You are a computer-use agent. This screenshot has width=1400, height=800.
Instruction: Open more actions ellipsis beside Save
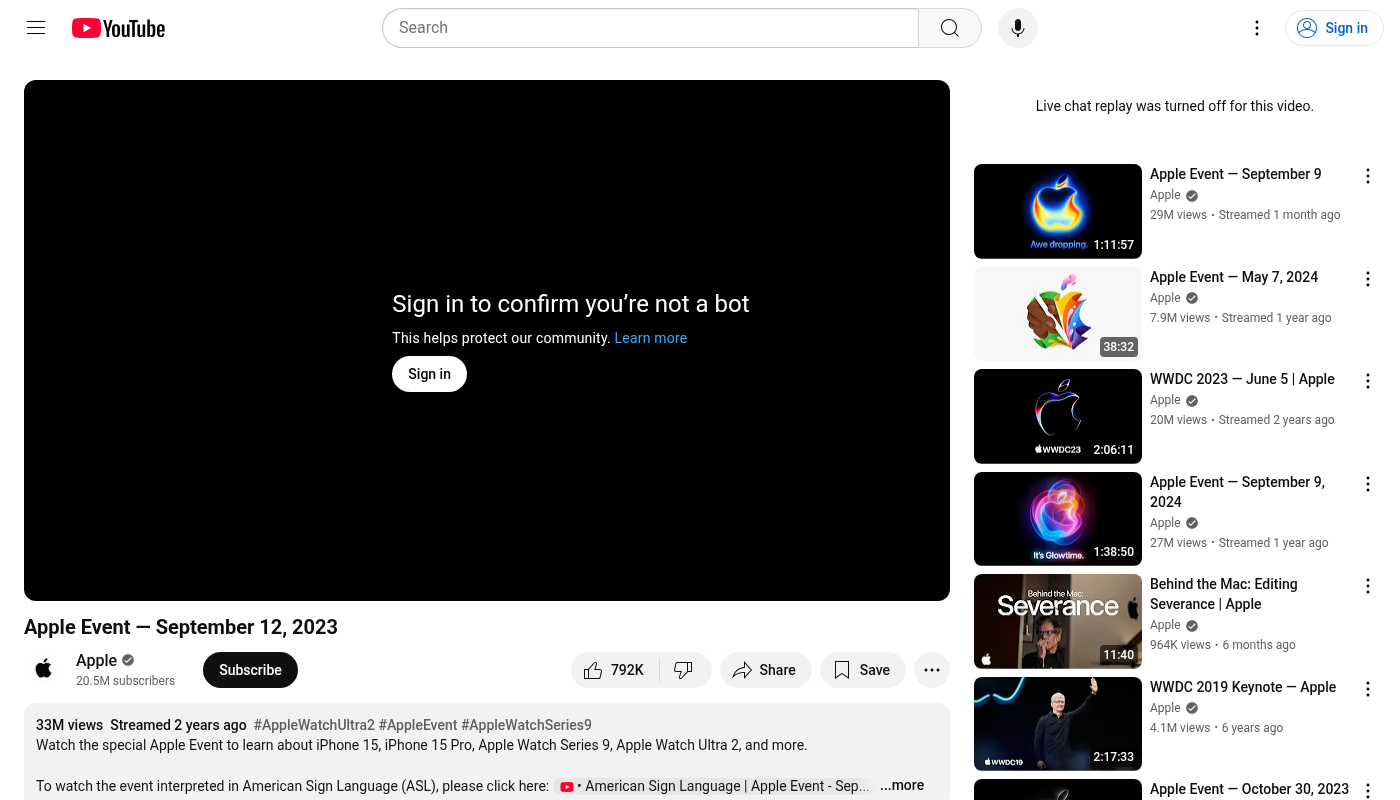tap(931, 670)
